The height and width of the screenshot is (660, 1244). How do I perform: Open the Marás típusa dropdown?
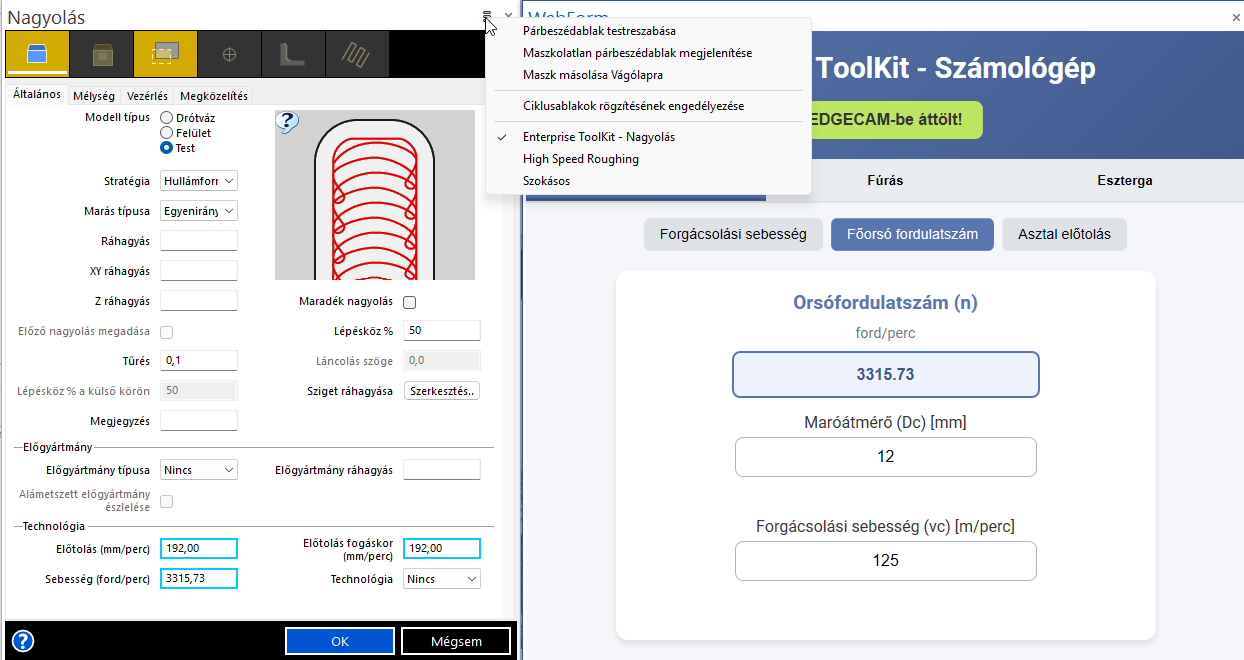199,211
